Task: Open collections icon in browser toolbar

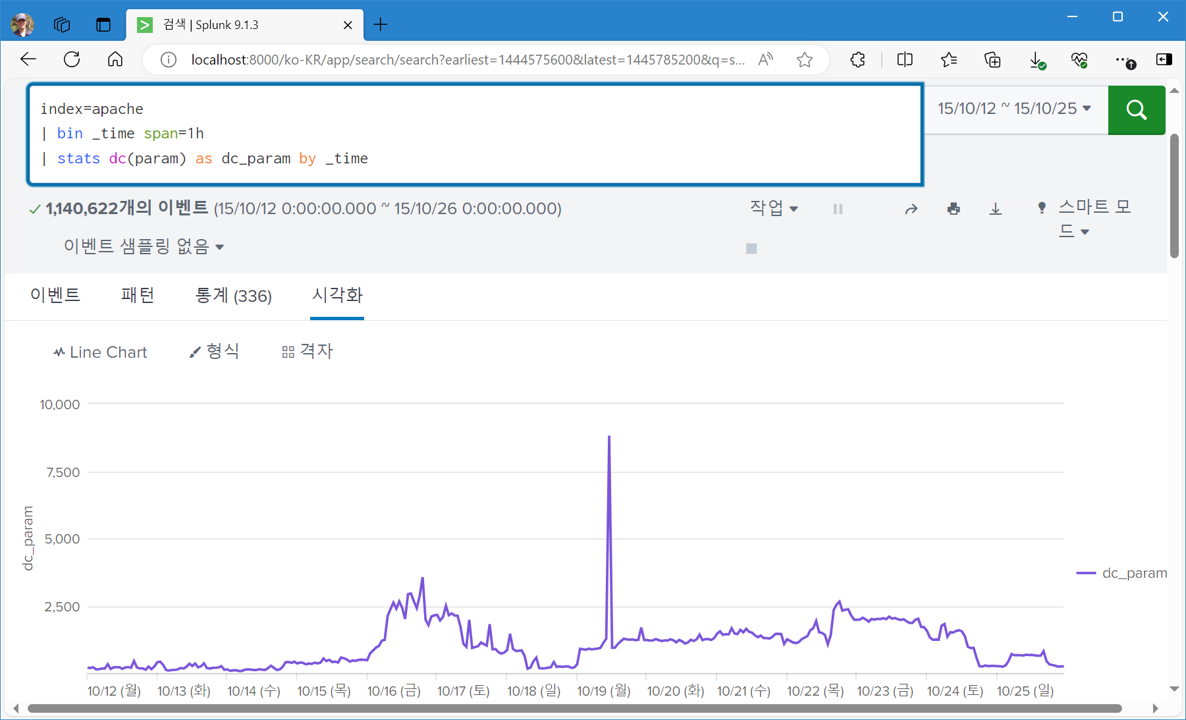Action: [x=992, y=60]
